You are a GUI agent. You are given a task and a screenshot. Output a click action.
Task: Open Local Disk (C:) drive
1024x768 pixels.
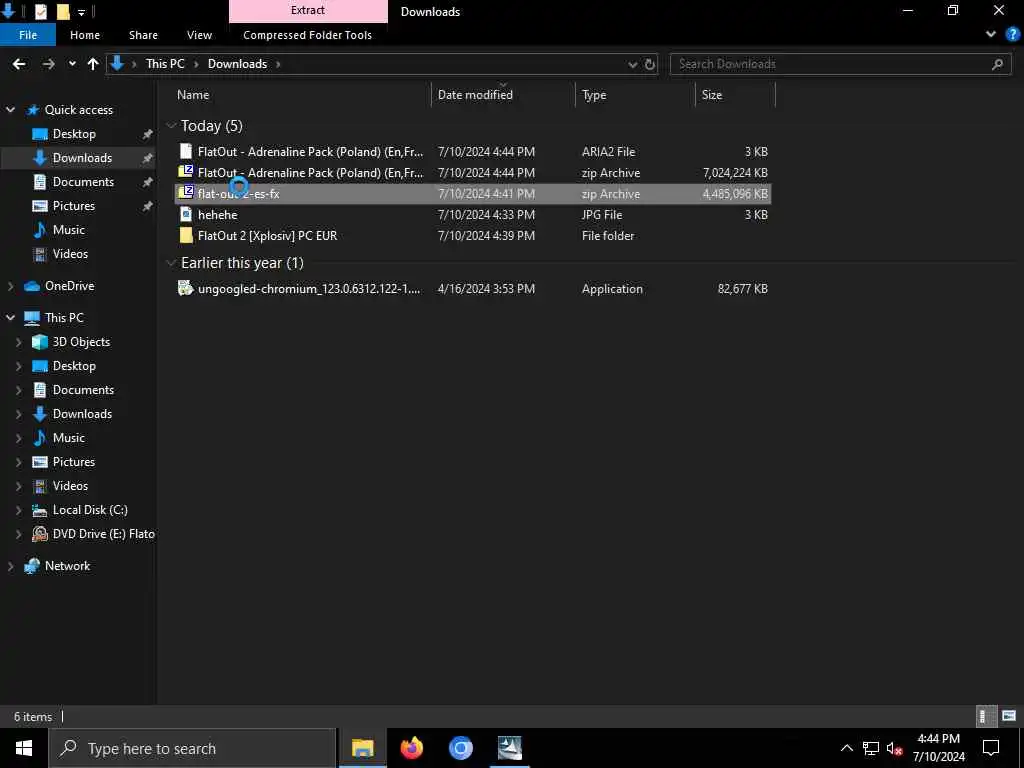pos(90,510)
